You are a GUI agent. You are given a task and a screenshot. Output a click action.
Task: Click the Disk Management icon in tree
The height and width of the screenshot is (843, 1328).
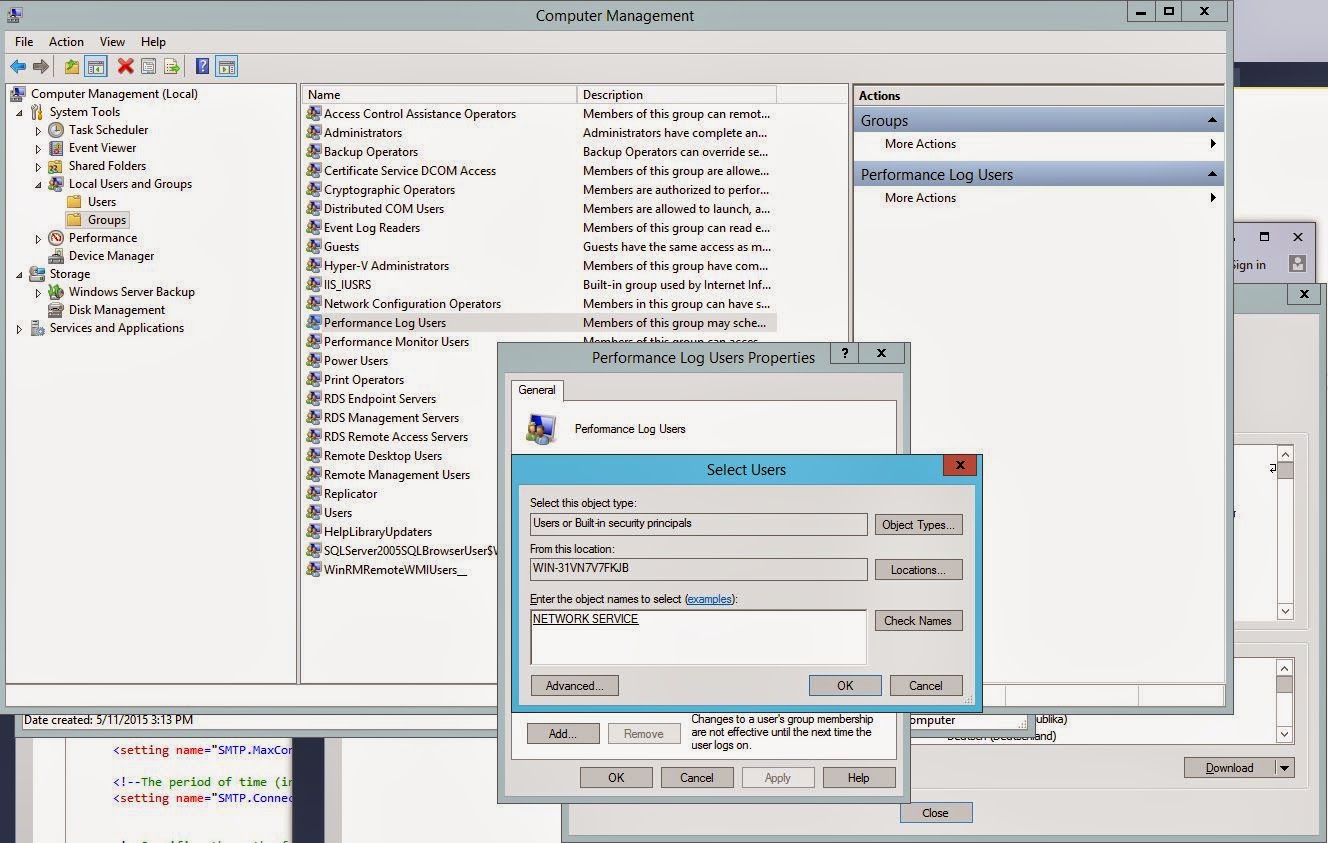coord(57,310)
